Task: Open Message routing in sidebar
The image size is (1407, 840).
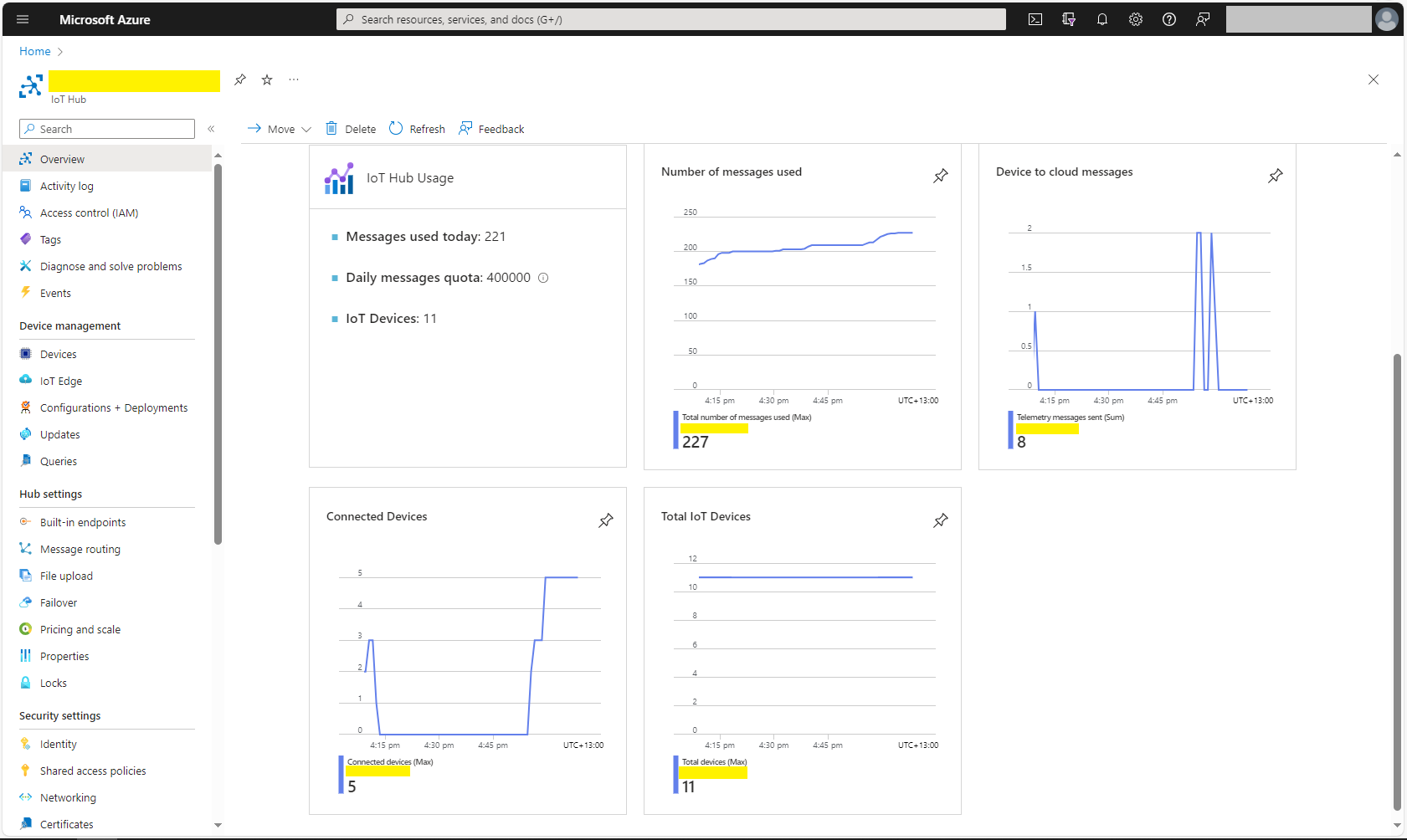Action: point(80,549)
